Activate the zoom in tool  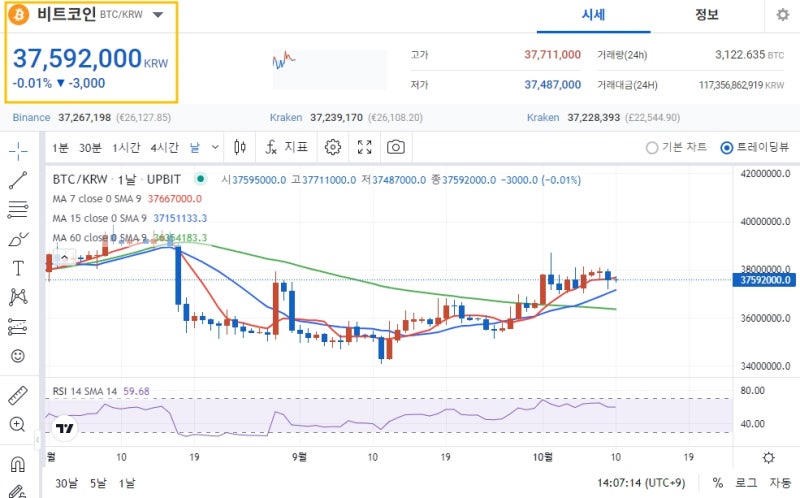[17, 425]
